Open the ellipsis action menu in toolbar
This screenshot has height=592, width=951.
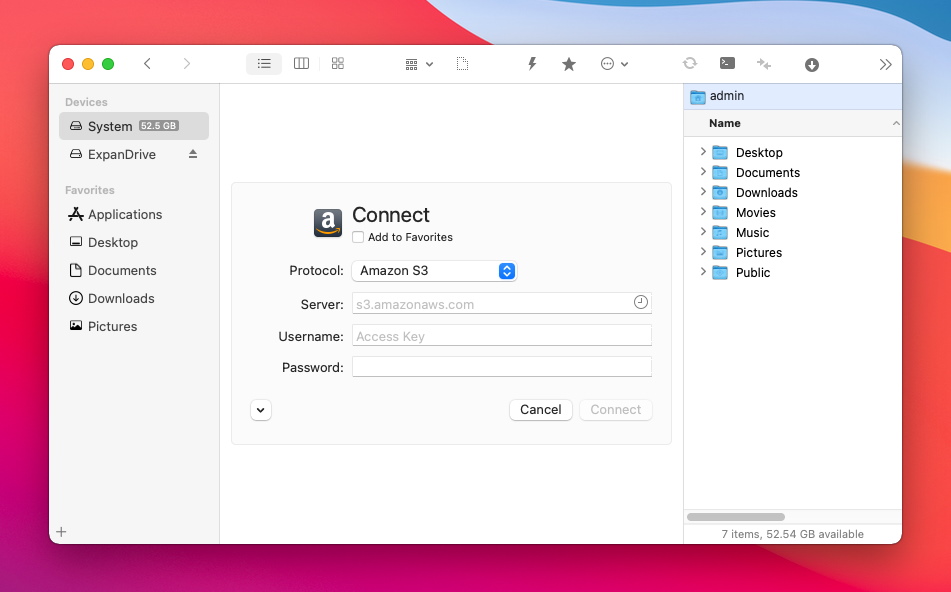coord(614,64)
